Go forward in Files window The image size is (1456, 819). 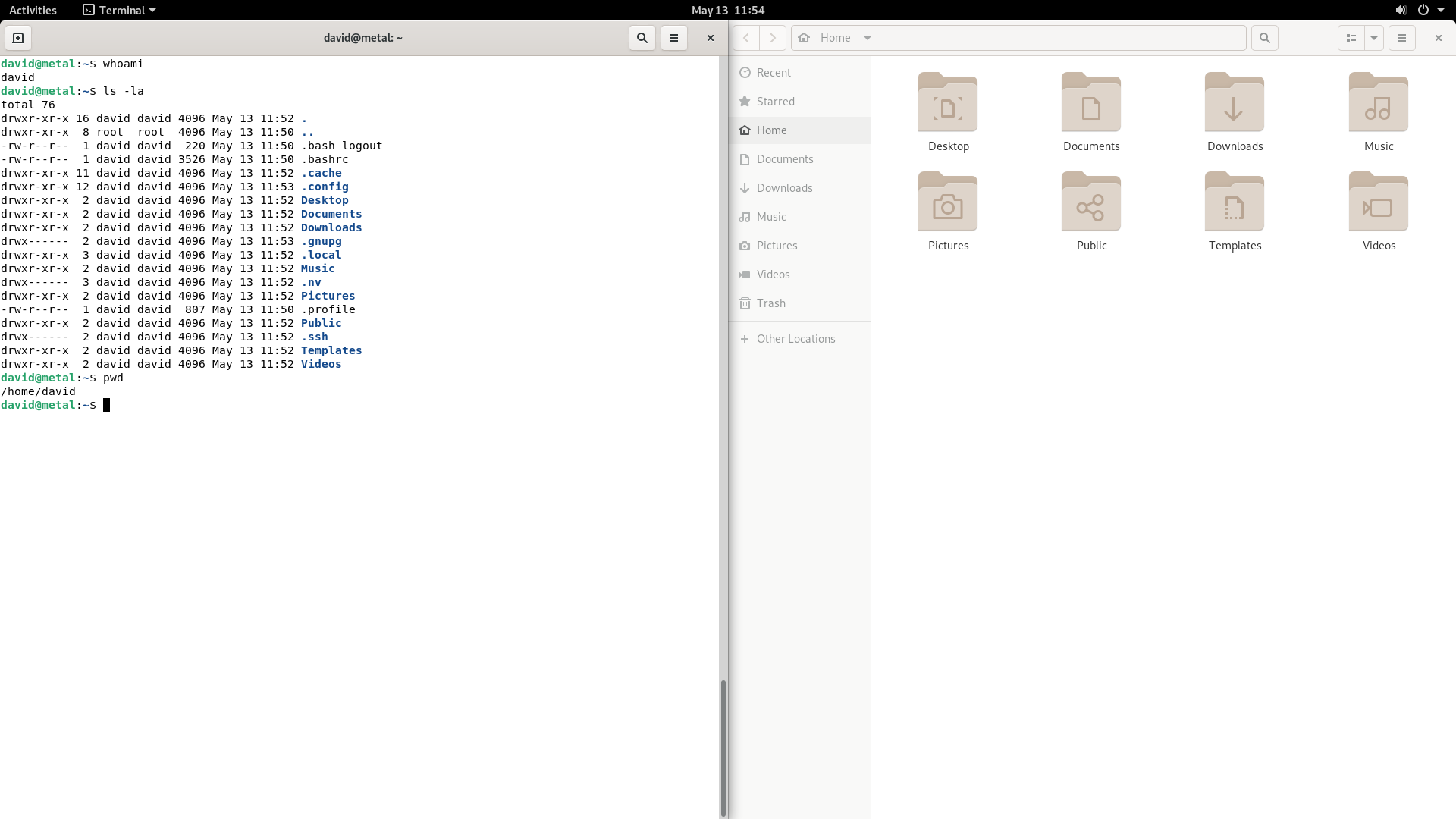click(773, 38)
